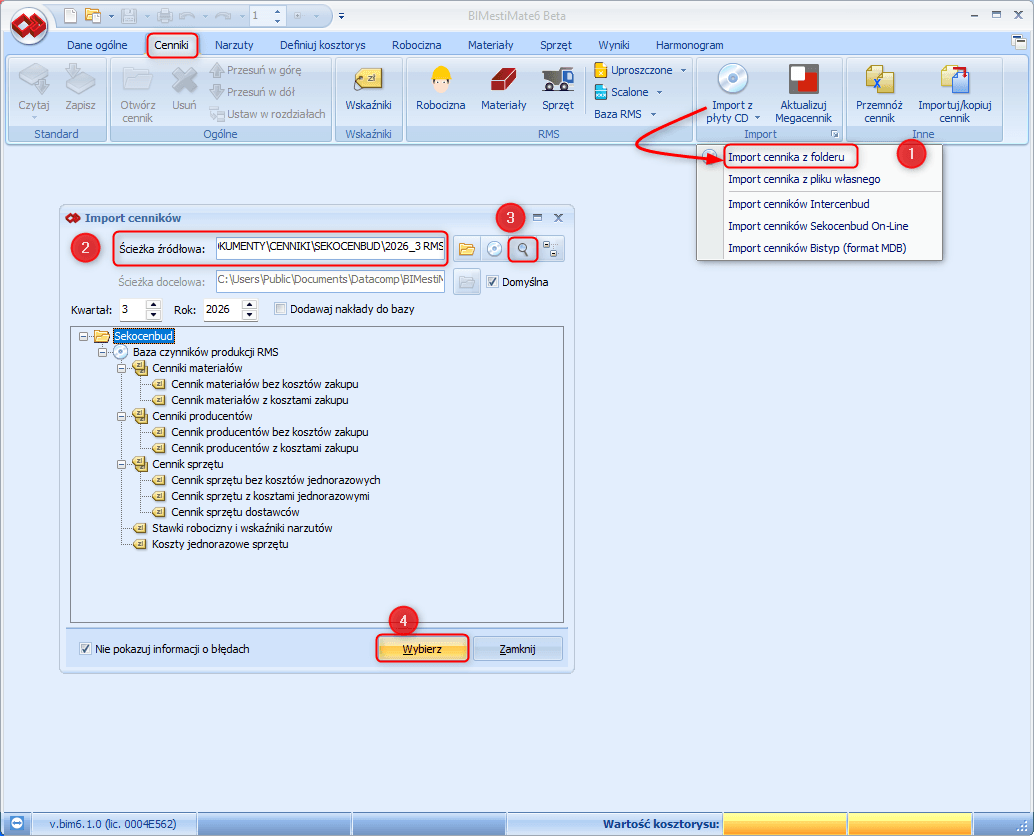Toggle the Domyślna checkbox

tap(492, 282)
